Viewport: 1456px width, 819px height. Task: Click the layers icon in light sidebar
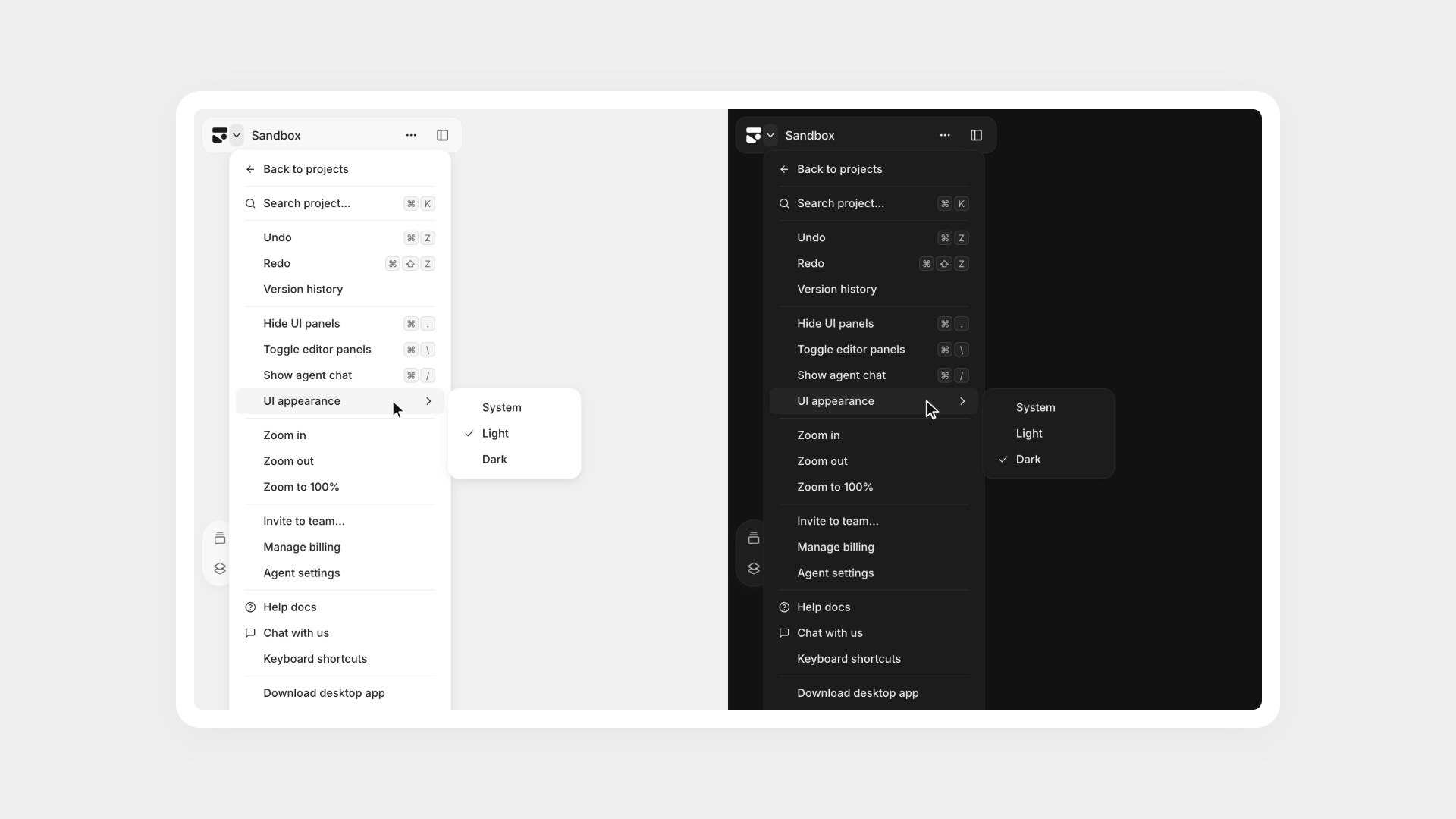pyautogui.click(x=220, y=569)
